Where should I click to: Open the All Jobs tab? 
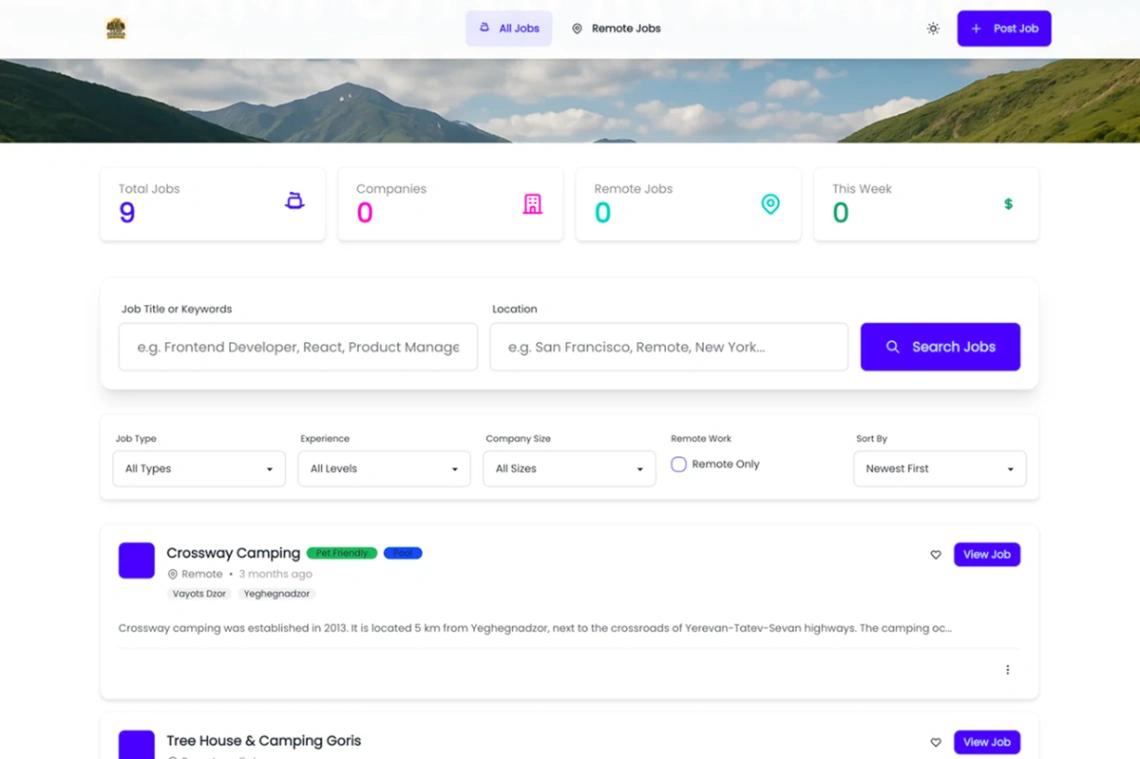(509, 28)
